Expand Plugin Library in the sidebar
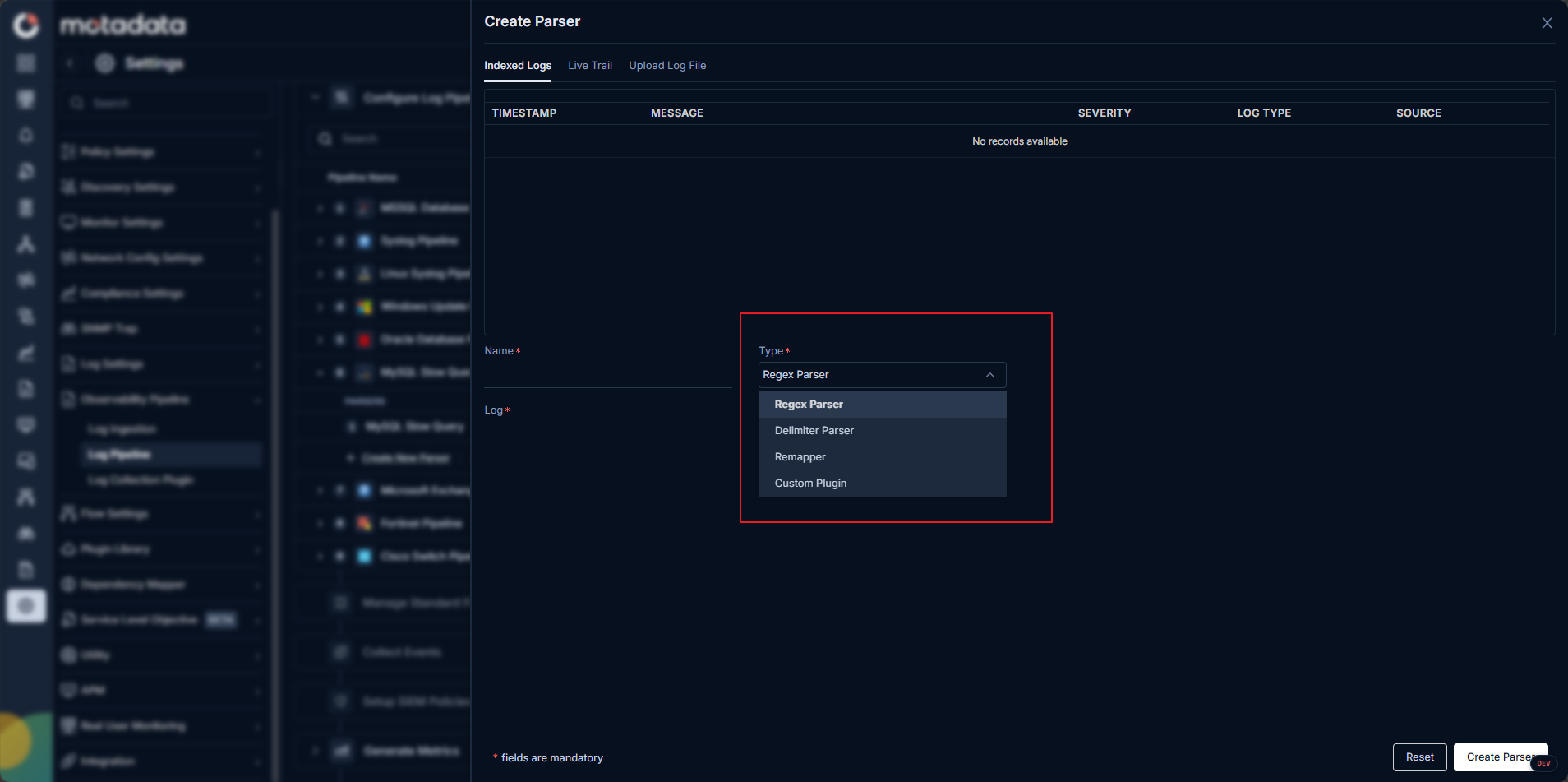Screen dimensions: 1568x782 click(162, 549)
